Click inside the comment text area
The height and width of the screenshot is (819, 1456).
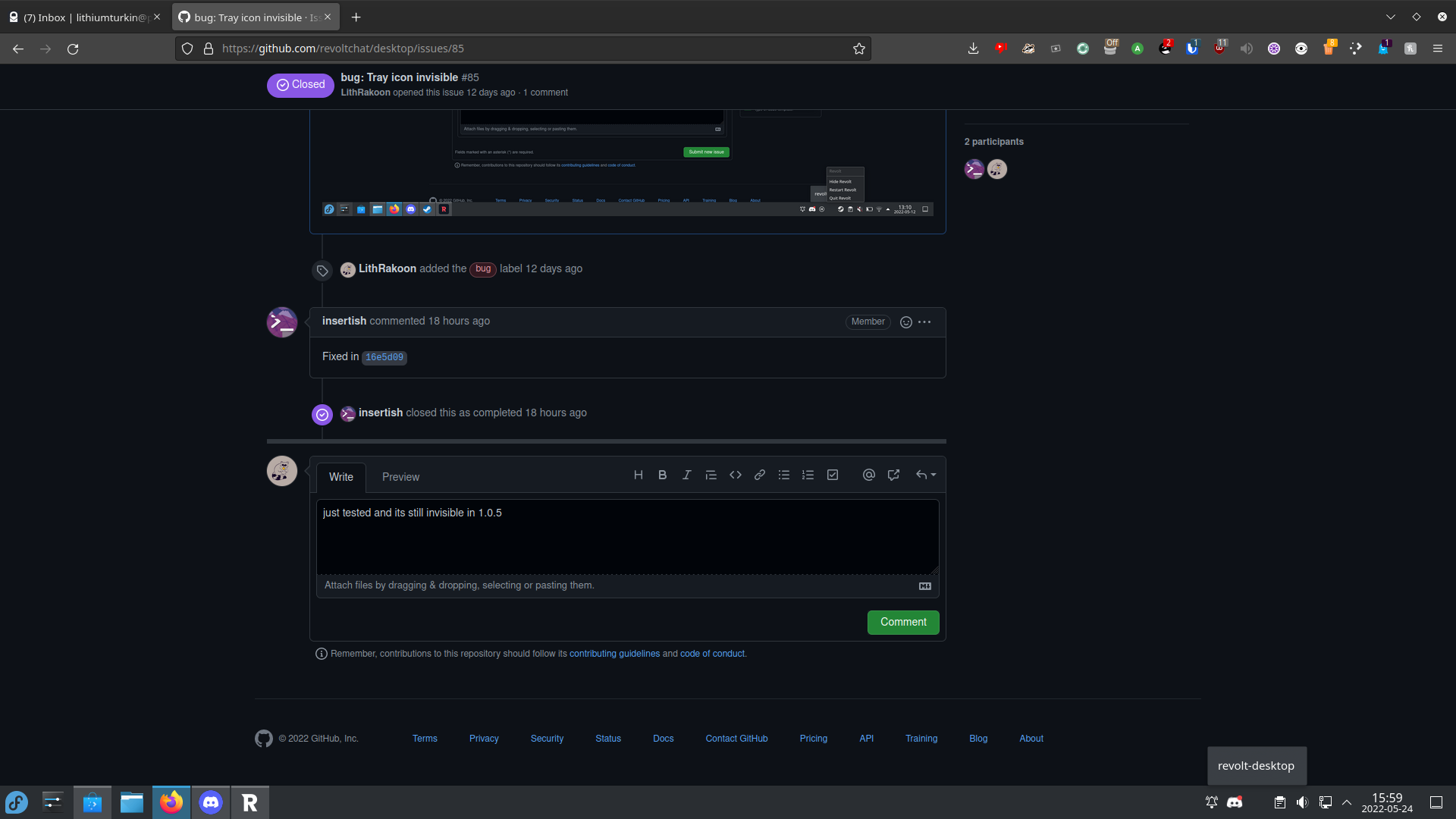(627, 536)
